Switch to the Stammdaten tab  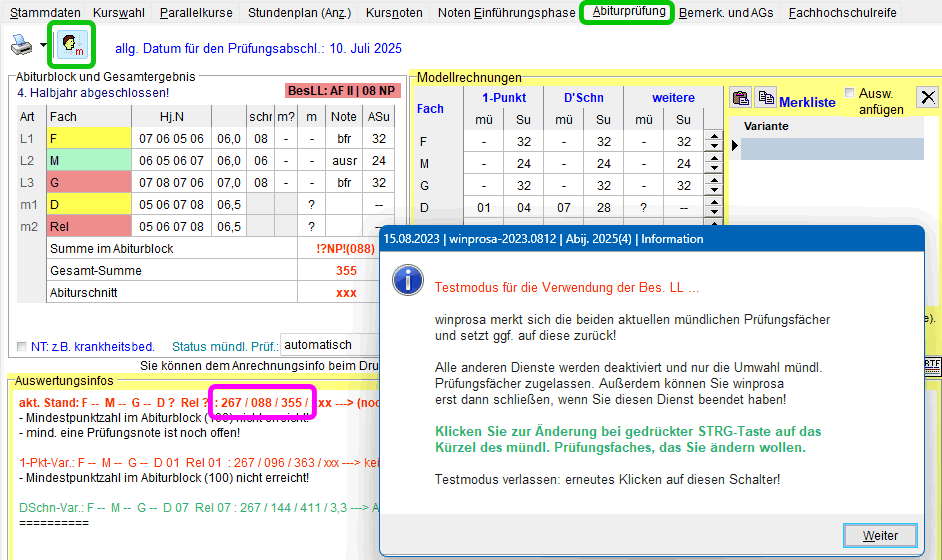(x=45, y=13)
